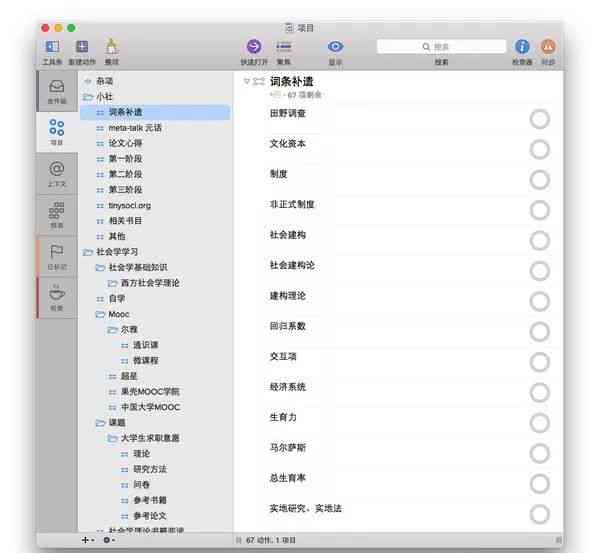Select the 小社 folder in sidebar

click(x=104, y=97)
